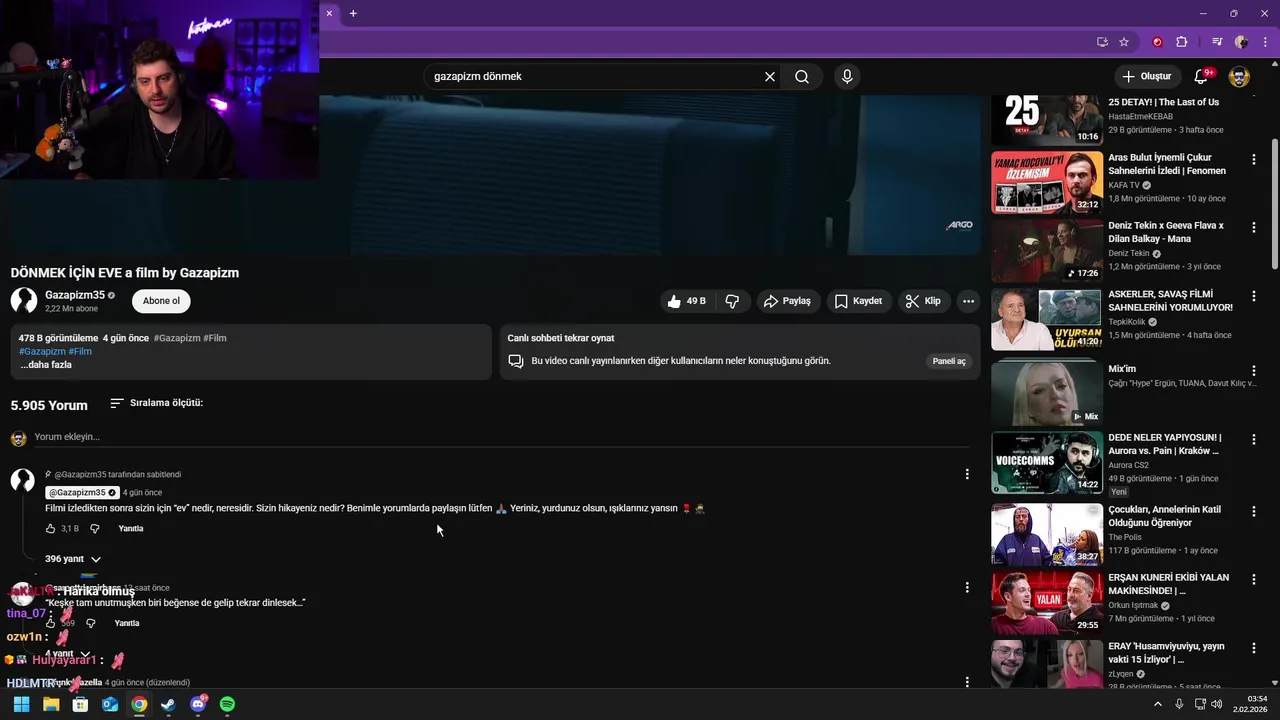Open the red extension icon in Chrome toolbar
The height and width of the screenshot is (720, 1280).
[x=1157, y=42]
